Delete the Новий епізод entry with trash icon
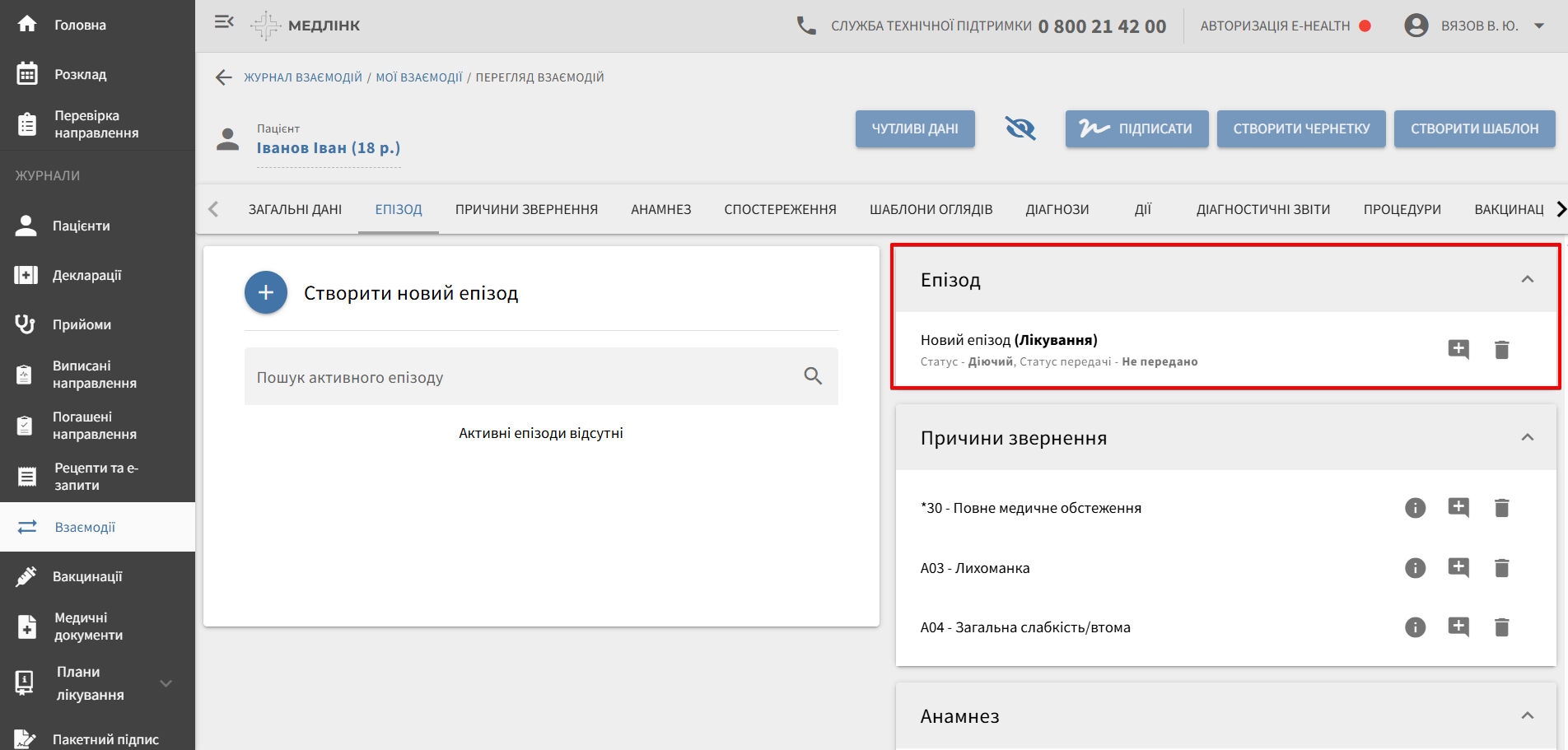1568x750 pixels. [1501, 350]
